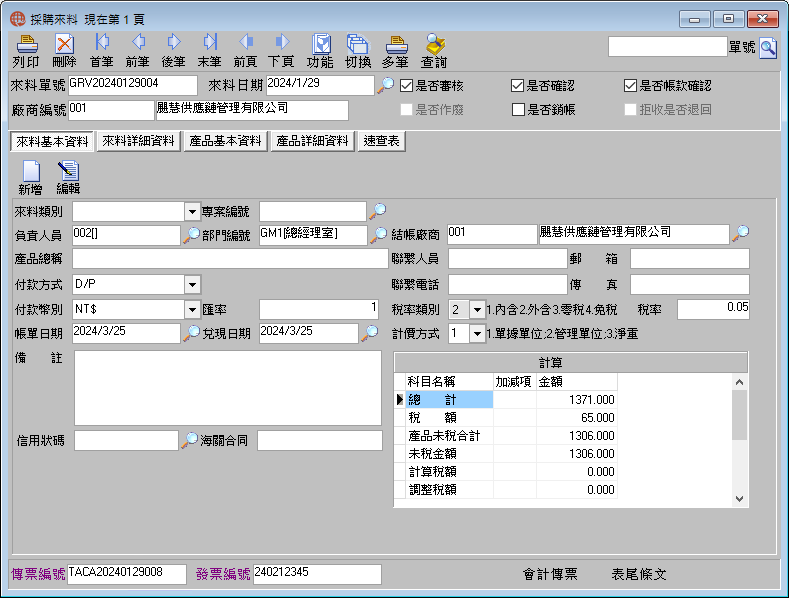Click the search icon beside 單號

click(x=768, y=48)
